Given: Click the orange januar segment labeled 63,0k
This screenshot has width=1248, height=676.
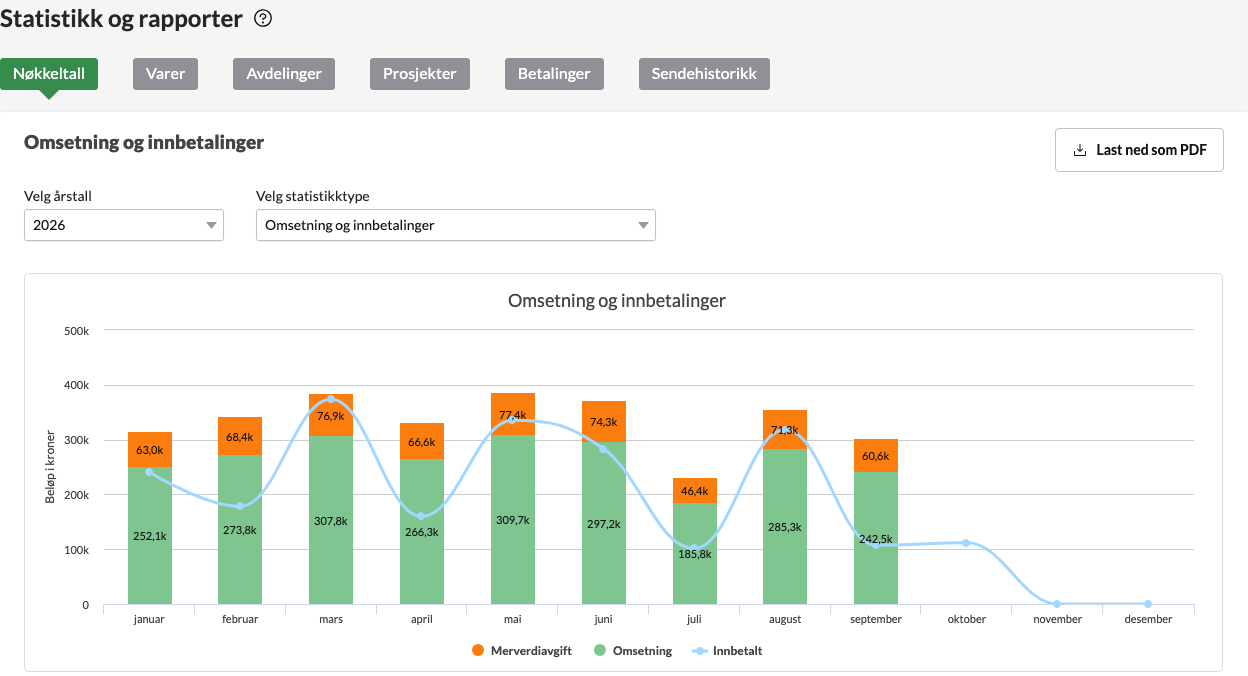Looking at the screenshot, I should pos(149,449).
